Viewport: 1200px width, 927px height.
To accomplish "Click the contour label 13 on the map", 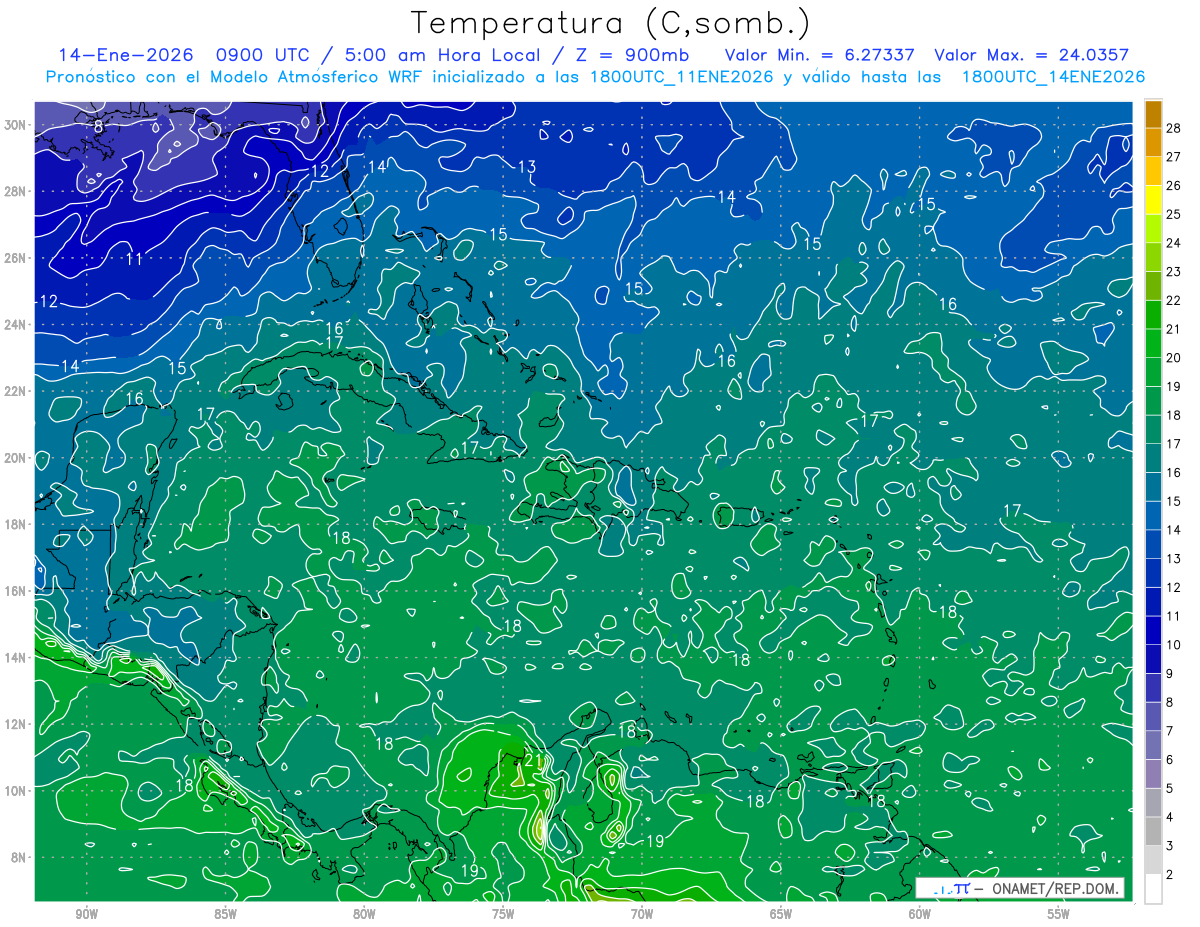I will [x=527, y=166].
